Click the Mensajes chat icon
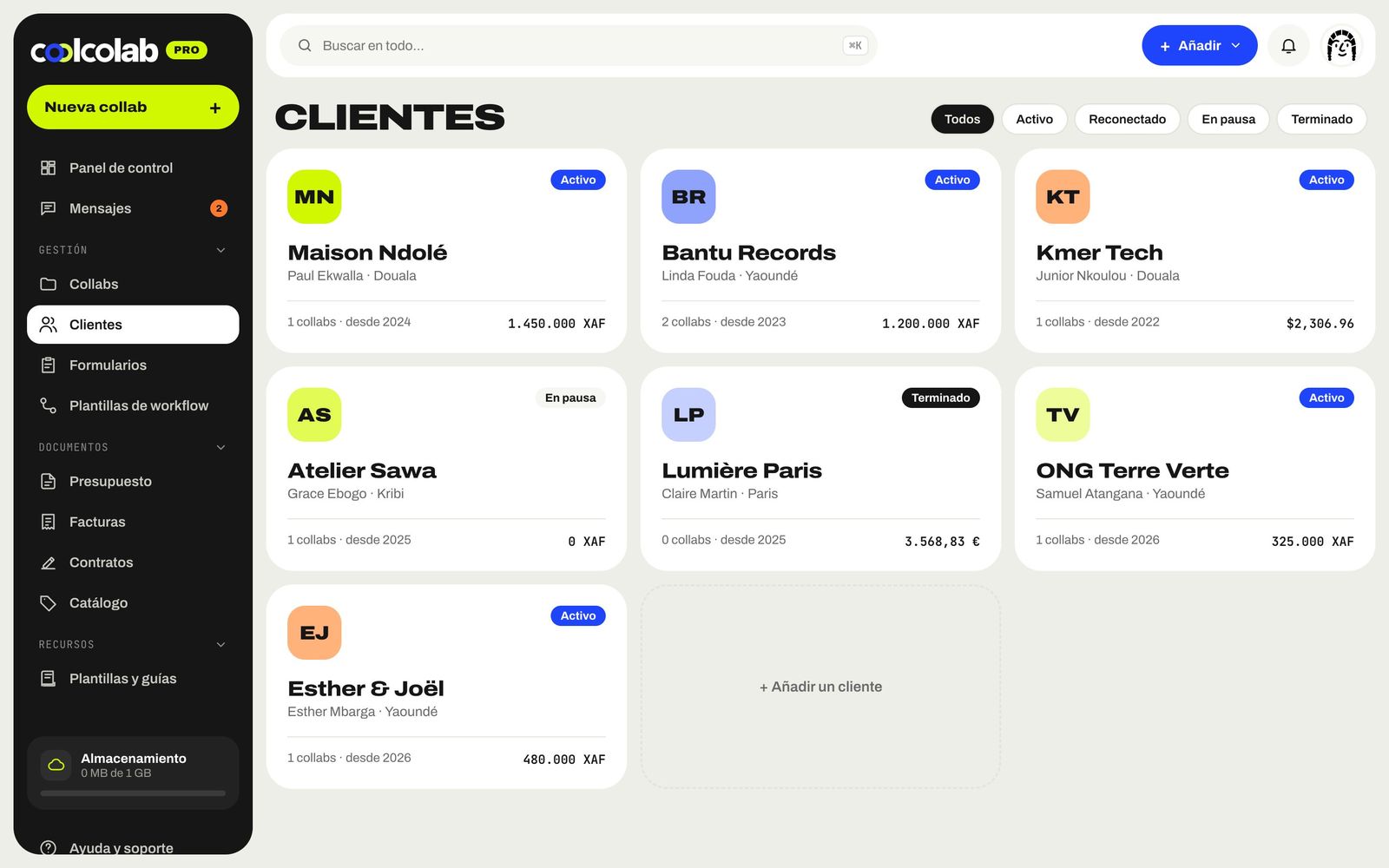This screenshot has height=868, width=1389. pyautogui.click(x=49, y=208)
